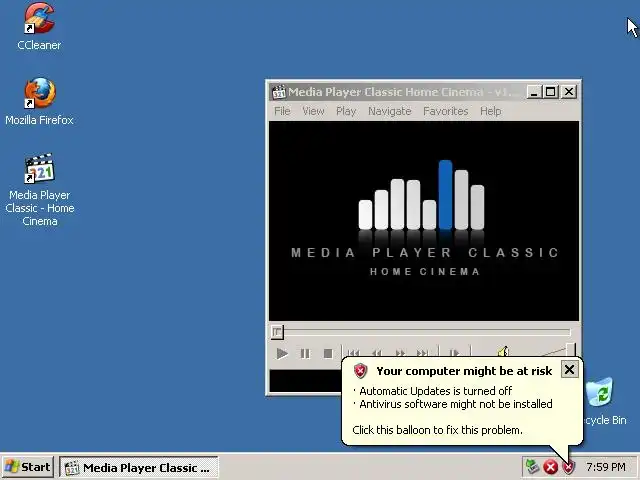Click the Media Player Classic video display area
The width and height of the screenshot is (640, 480).
pos(424,221)
